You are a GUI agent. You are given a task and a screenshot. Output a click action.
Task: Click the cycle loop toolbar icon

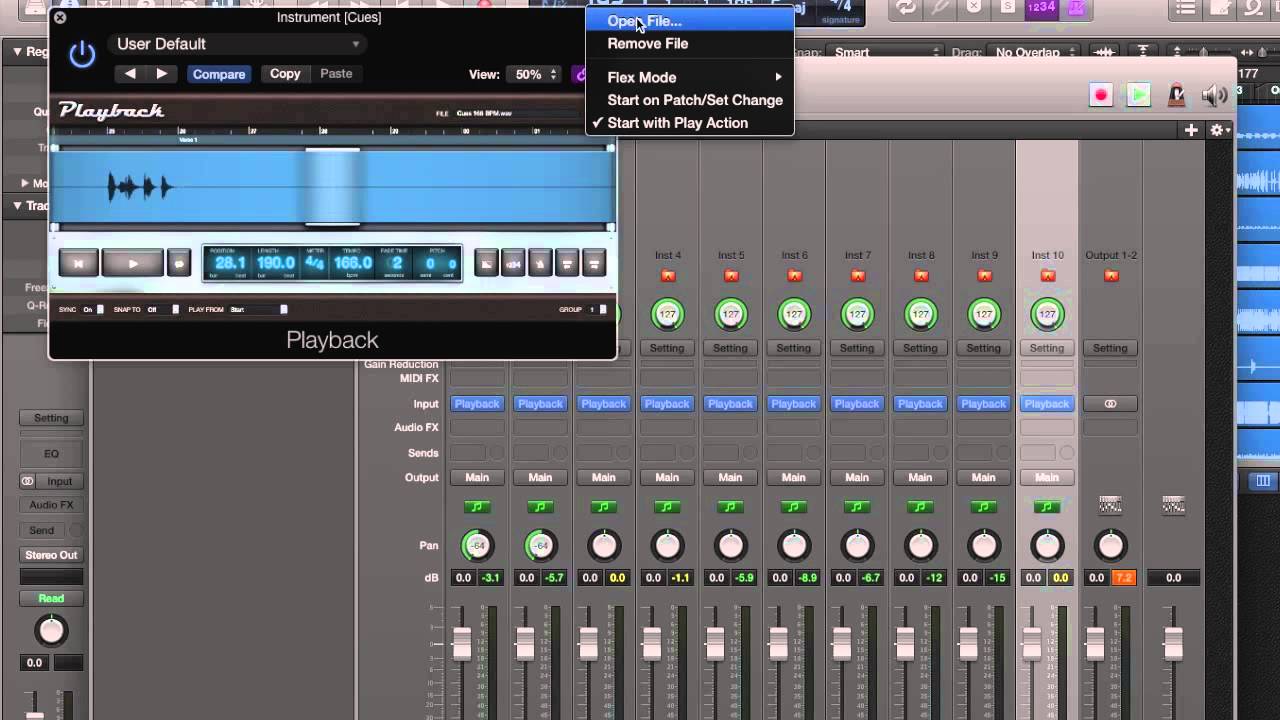pyautogui.click(x=906, y=8)
